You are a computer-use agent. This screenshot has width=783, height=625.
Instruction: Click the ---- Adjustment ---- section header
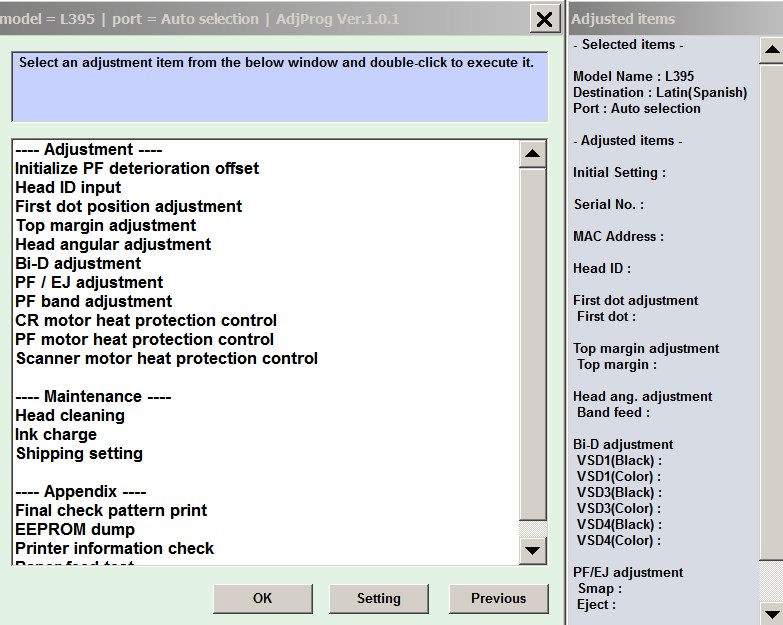[88, 149]
